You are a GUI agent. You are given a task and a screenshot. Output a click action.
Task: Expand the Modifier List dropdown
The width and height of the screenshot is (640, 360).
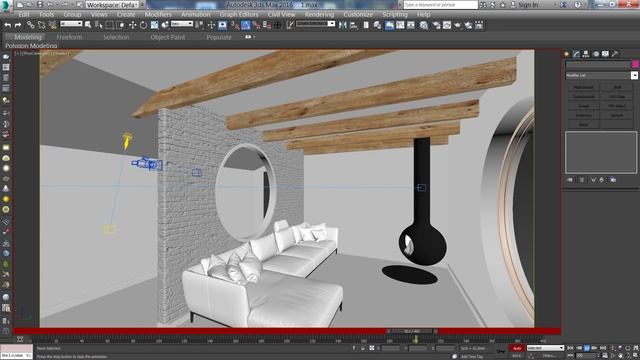[634, 76]
